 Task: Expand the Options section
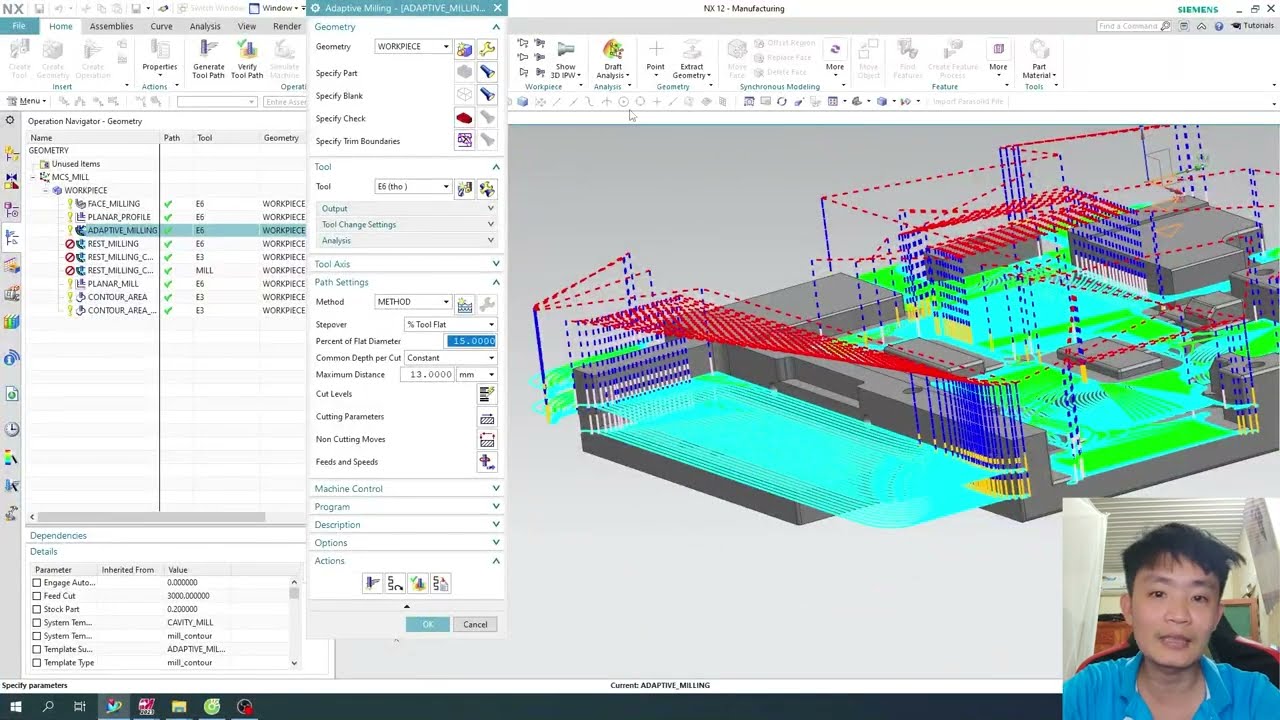coord(405,543)
